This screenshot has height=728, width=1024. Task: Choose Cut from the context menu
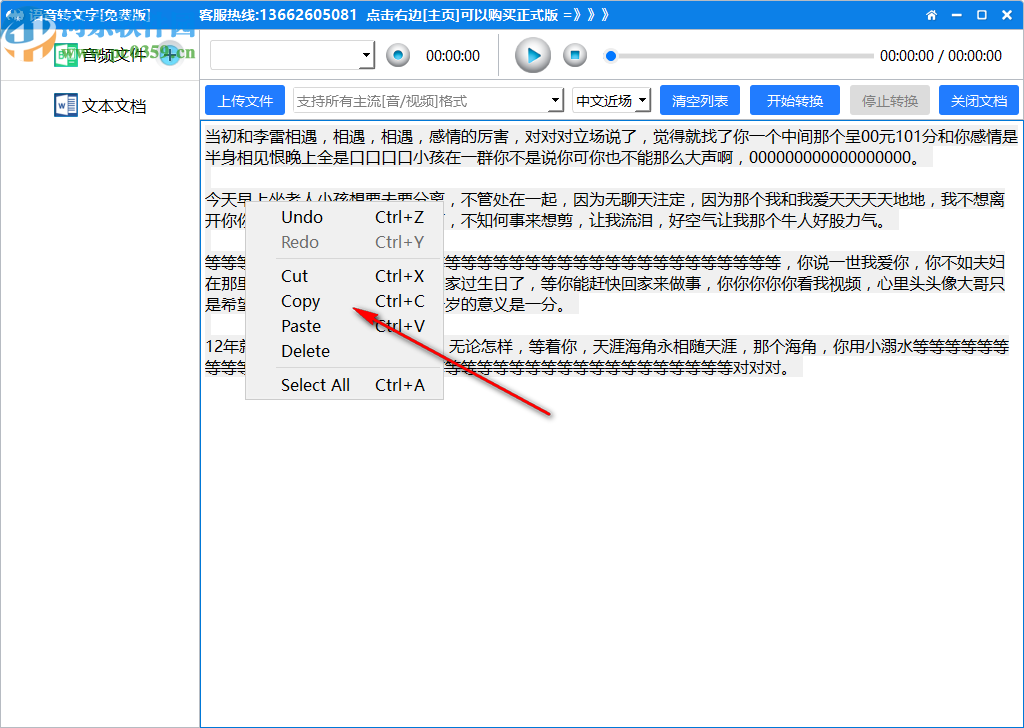point(344,276)
